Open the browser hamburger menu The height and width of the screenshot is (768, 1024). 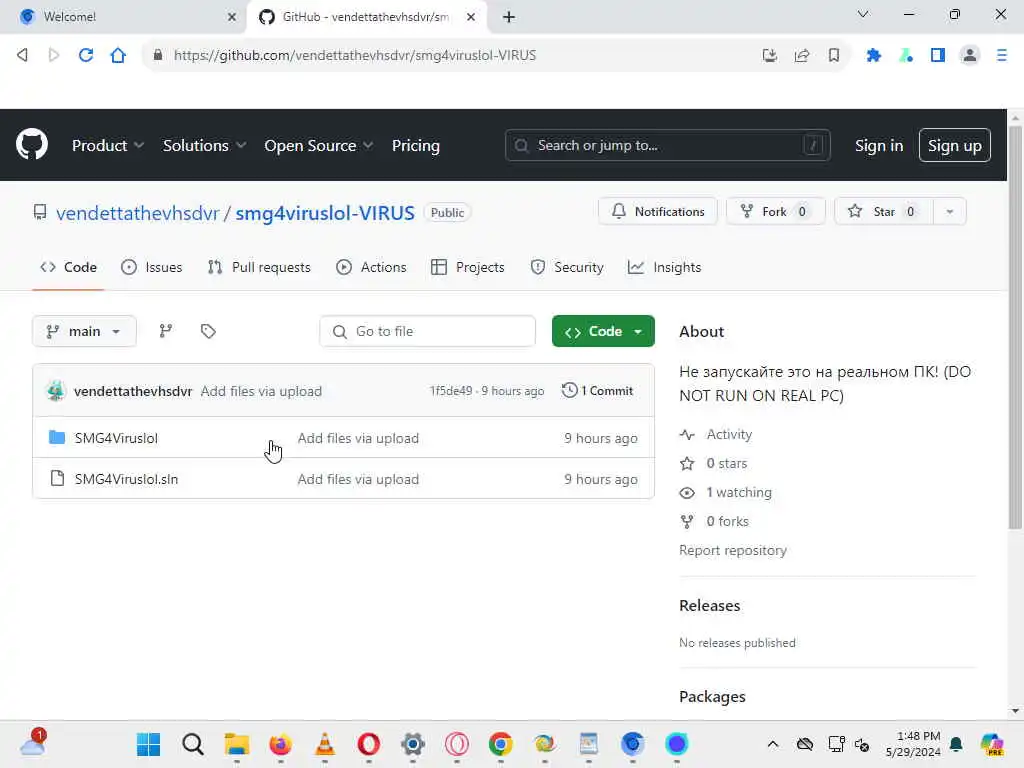pos(1002,56)
